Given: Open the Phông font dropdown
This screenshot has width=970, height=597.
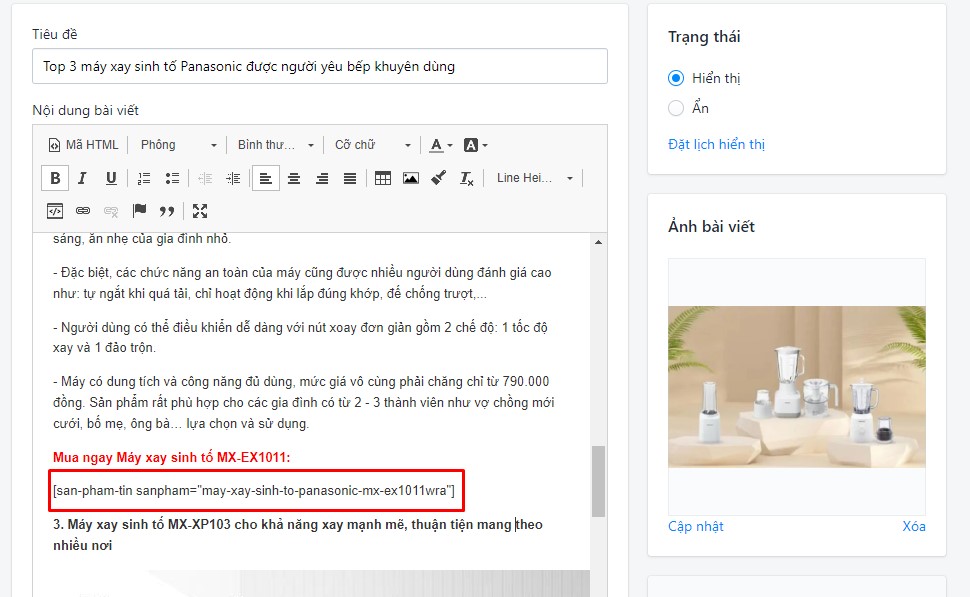Looking at the screenshot, I should [178, 145].
